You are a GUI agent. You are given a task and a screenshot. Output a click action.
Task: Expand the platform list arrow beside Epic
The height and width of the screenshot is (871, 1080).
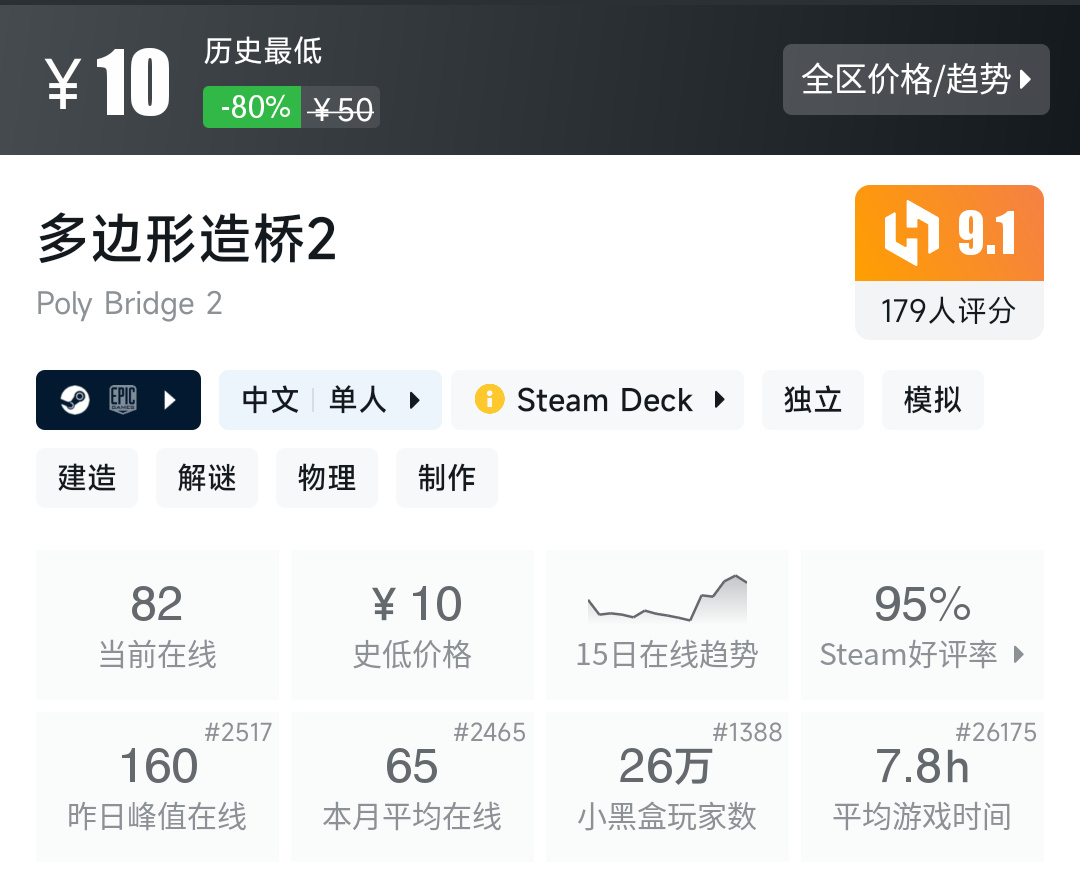click(170, 400)
